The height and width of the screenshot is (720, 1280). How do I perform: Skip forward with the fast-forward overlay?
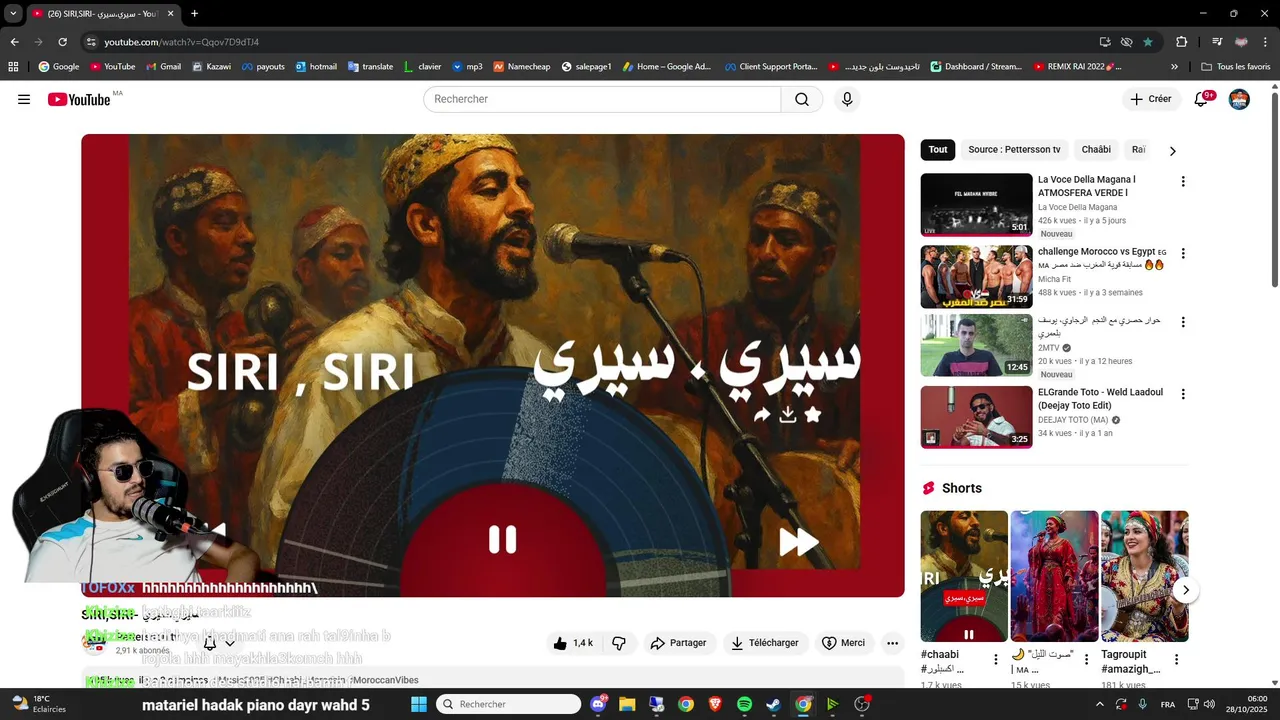click(798, 542)
